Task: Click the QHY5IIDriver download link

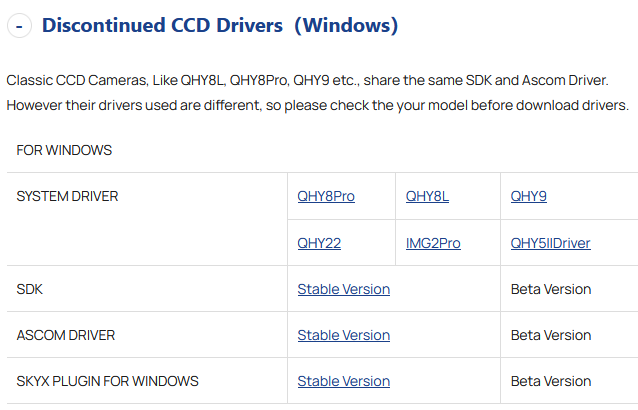Action: (550, 243)
